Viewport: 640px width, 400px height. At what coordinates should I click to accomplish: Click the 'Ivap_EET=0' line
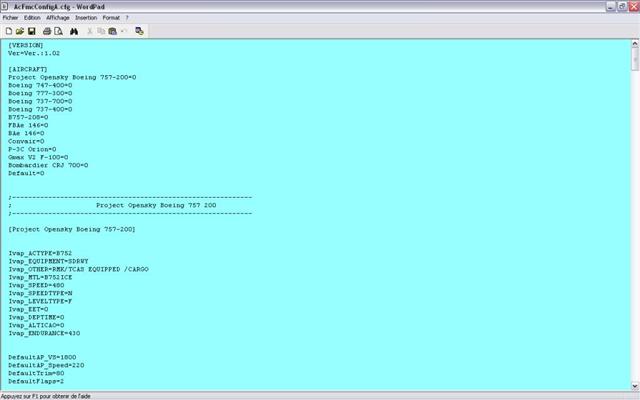pos(28,309)
